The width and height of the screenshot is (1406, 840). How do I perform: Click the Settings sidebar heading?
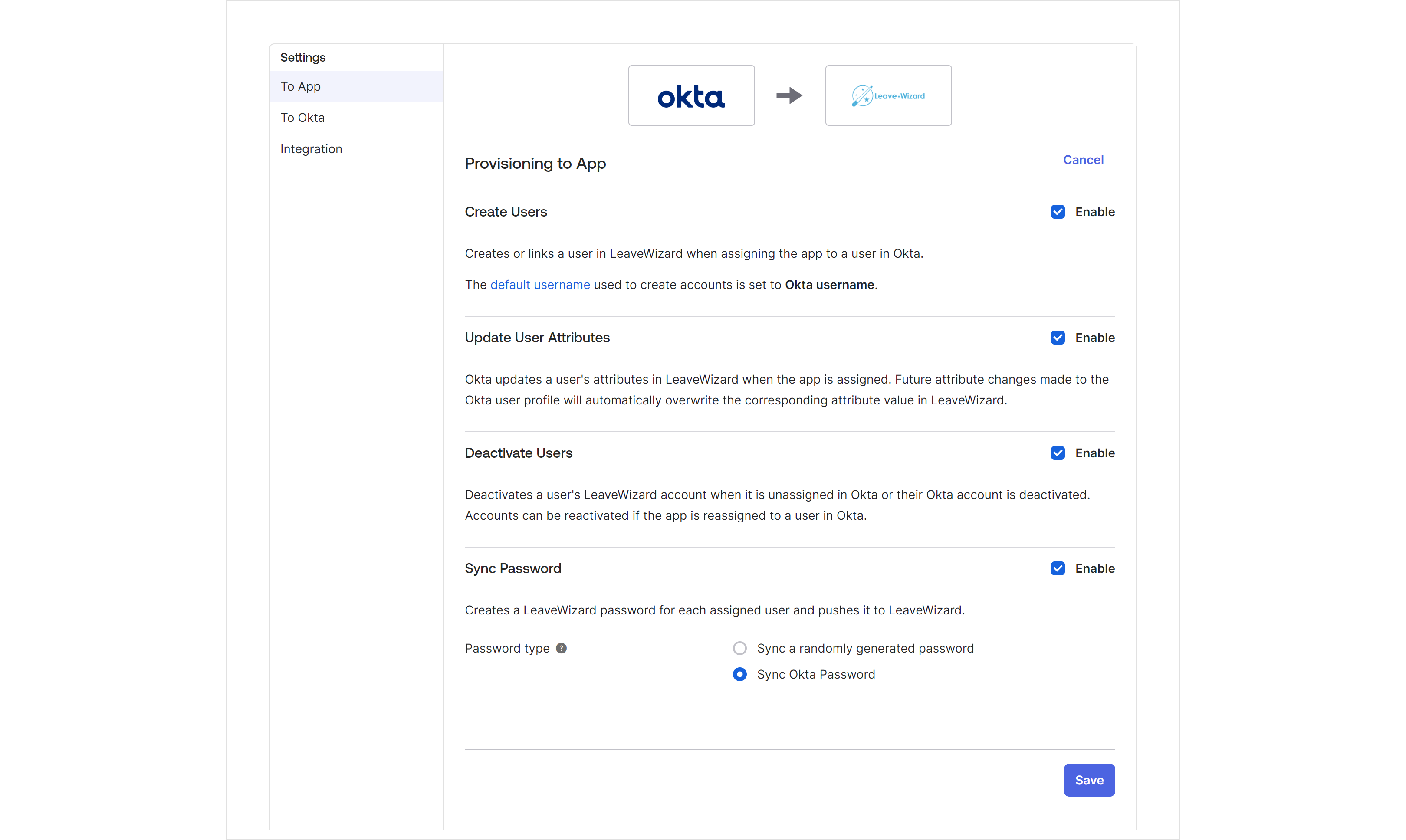click(303, 57)
